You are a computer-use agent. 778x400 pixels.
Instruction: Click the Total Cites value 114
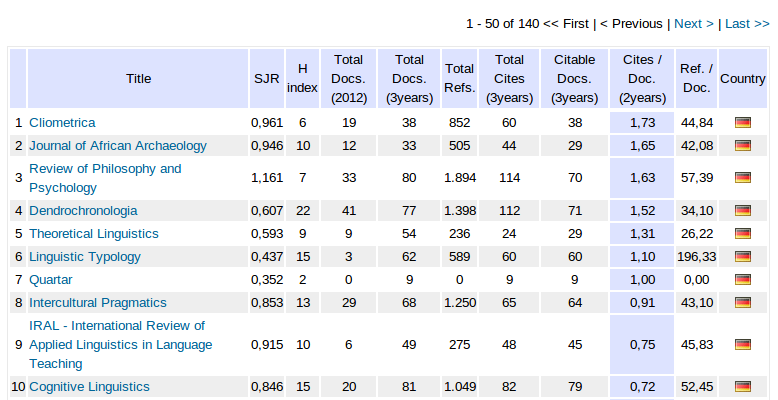510,178
